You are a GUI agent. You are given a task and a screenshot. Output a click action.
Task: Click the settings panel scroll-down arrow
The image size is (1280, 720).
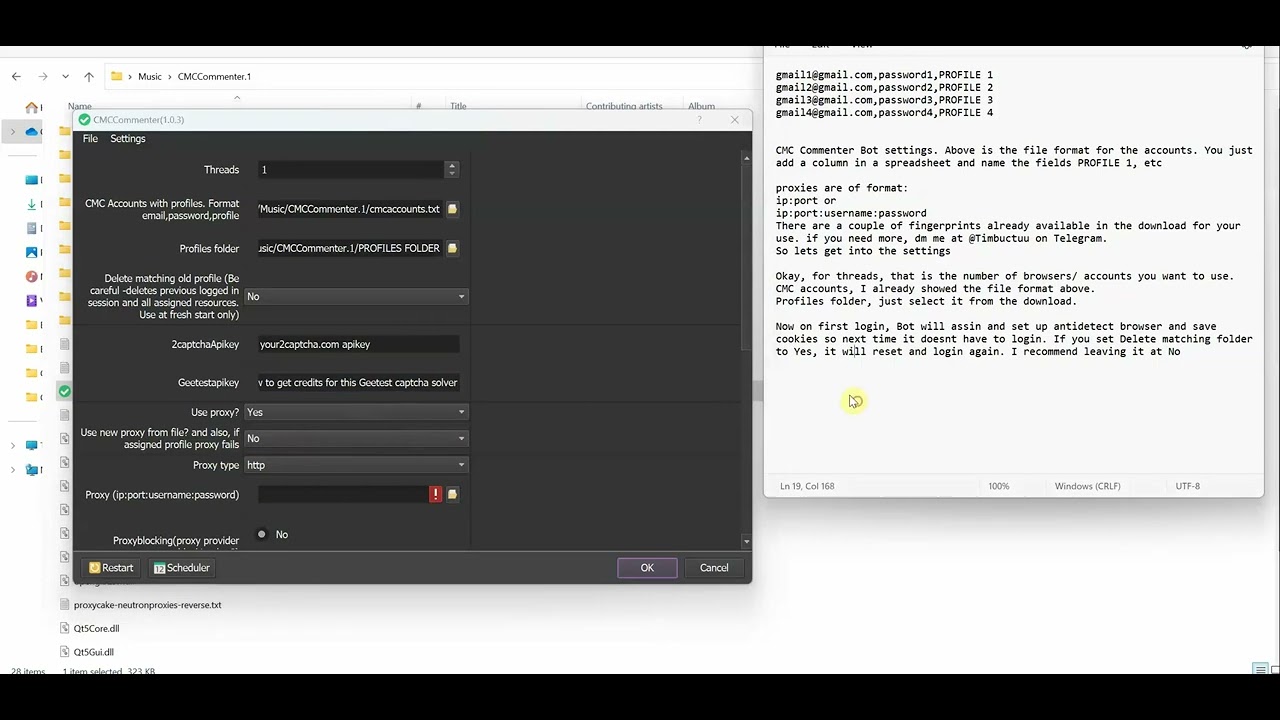(746, 541)
